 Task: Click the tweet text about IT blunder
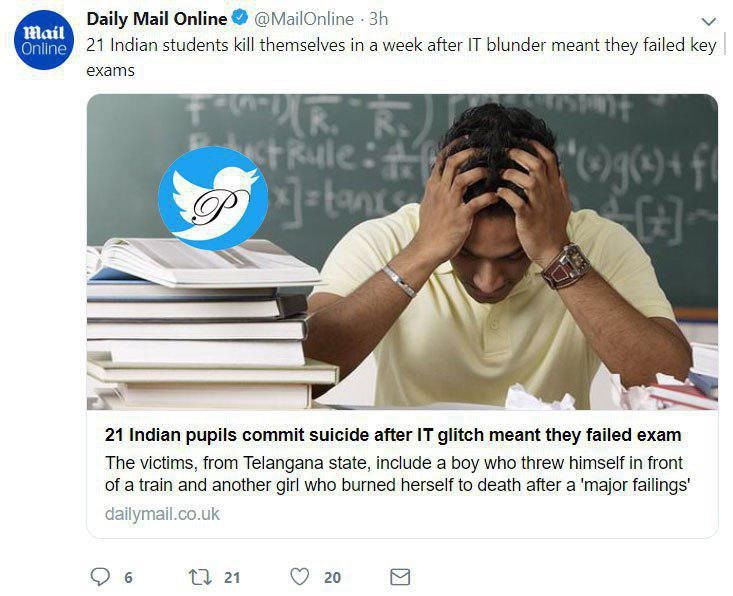[401, 57]
